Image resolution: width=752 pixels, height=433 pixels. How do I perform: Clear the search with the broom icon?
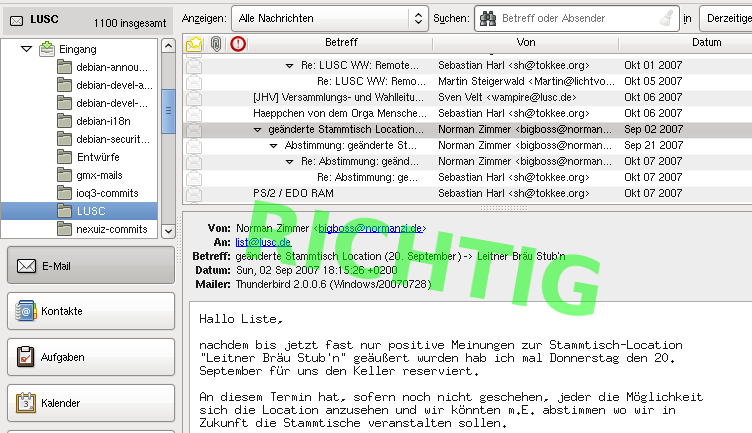click(665, 18)
